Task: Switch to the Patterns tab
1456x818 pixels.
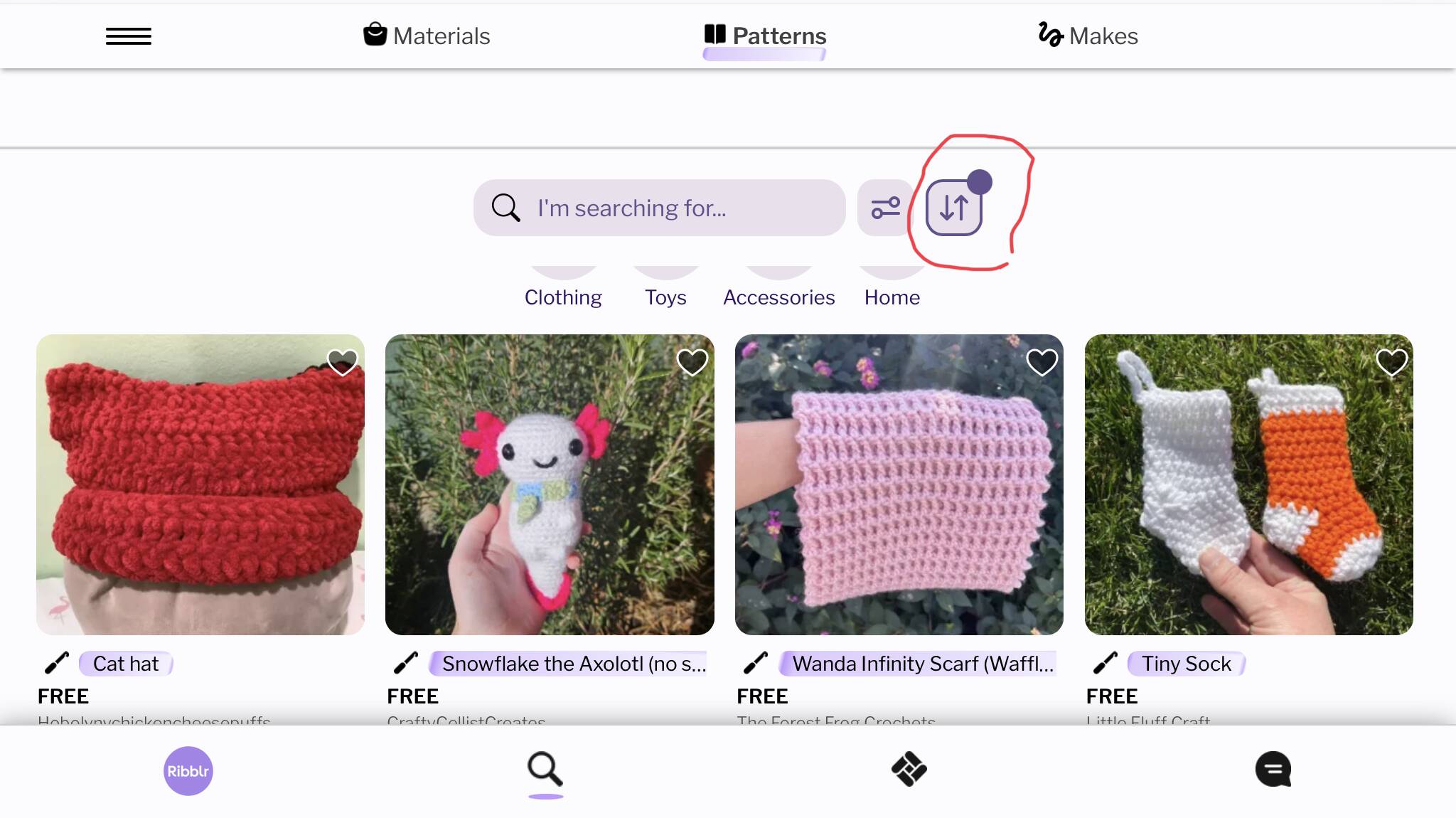Action: [765, 36]
